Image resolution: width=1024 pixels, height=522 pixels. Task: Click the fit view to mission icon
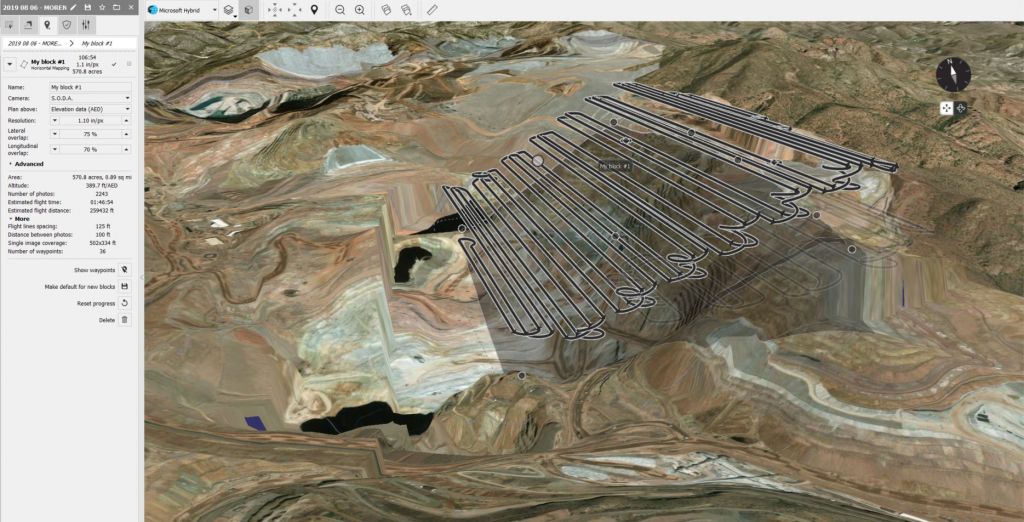coord(295,10)
